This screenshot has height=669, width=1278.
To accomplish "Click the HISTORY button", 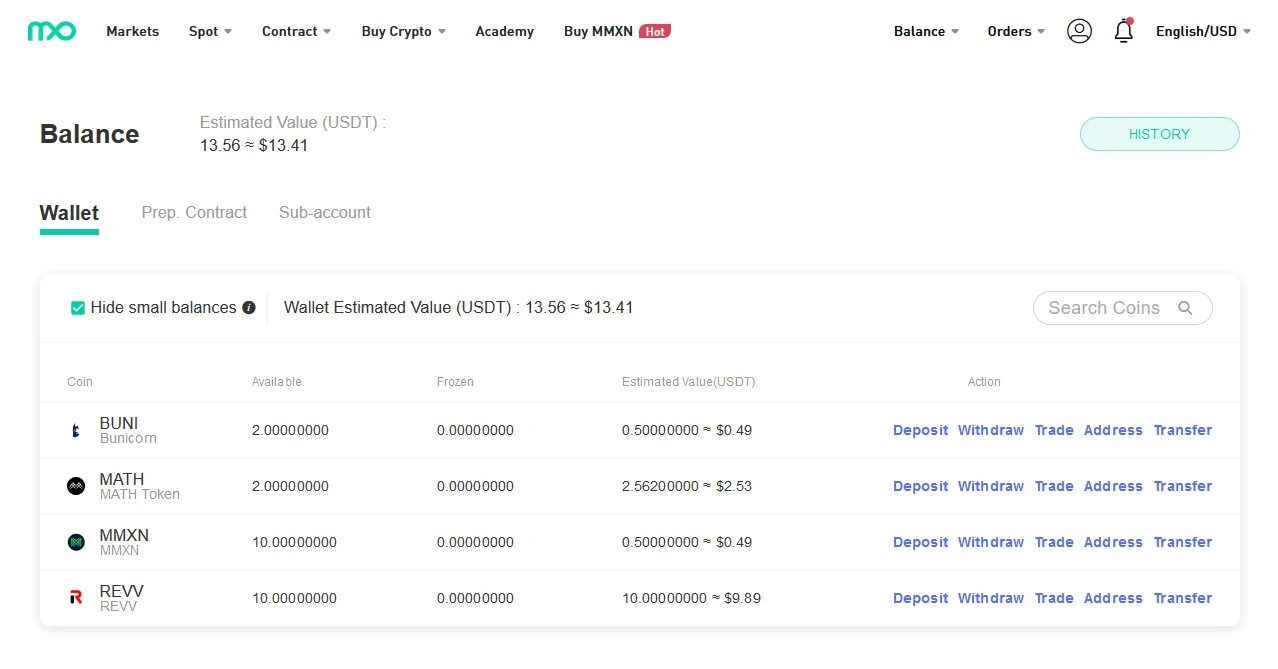I will [1159, 134].
